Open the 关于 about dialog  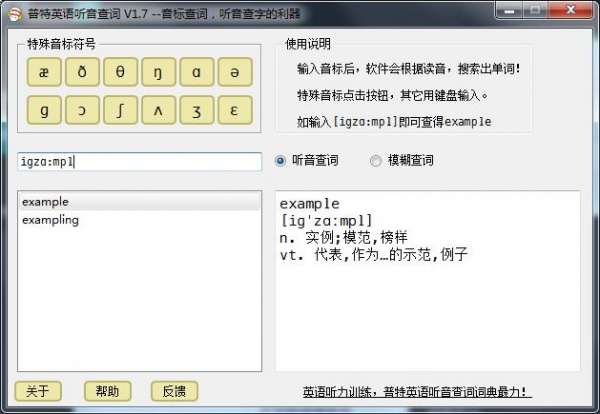[38, 391]
